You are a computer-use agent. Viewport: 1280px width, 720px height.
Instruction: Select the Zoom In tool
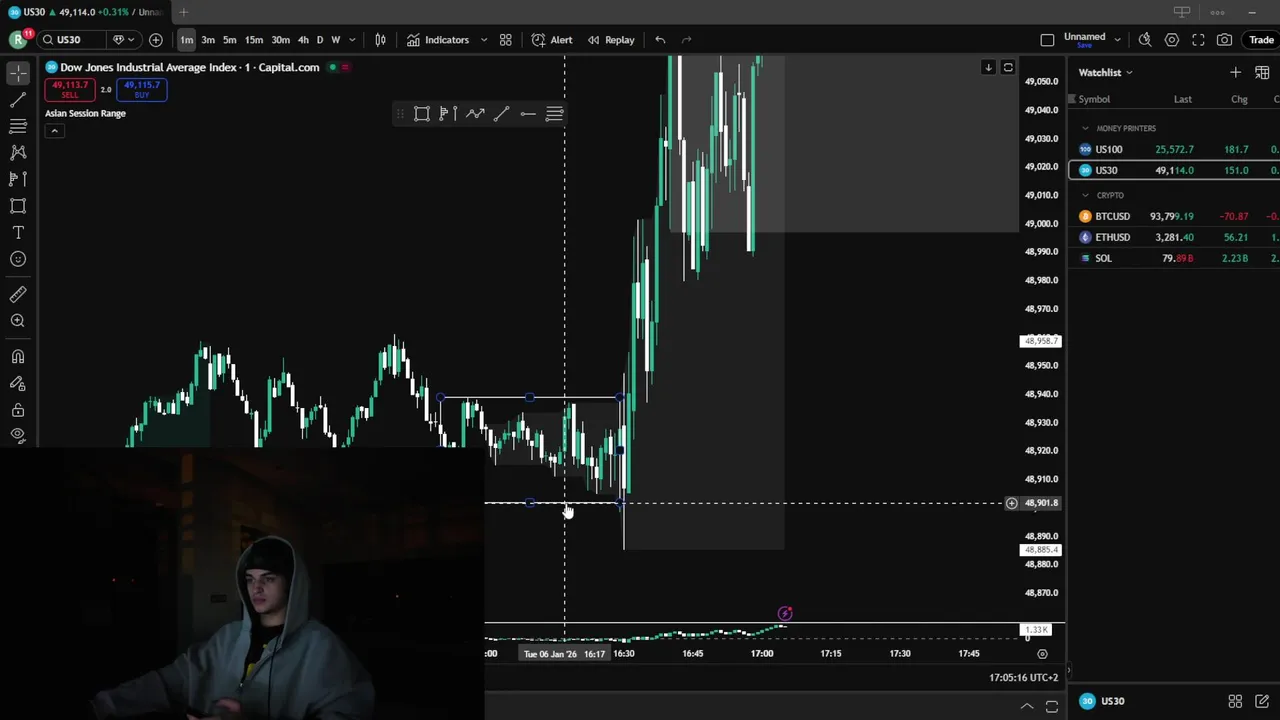pyautogui.click(x=18, y=321)
